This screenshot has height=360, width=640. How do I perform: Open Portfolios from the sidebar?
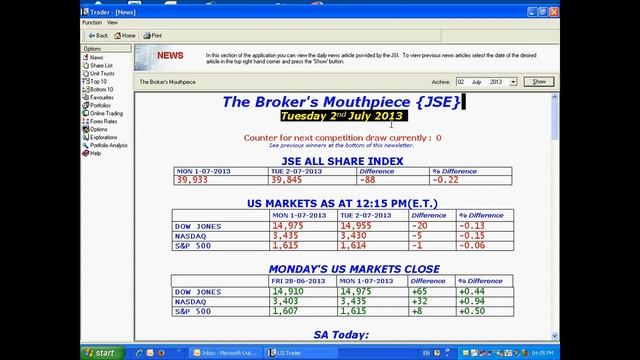coord(97,105)
